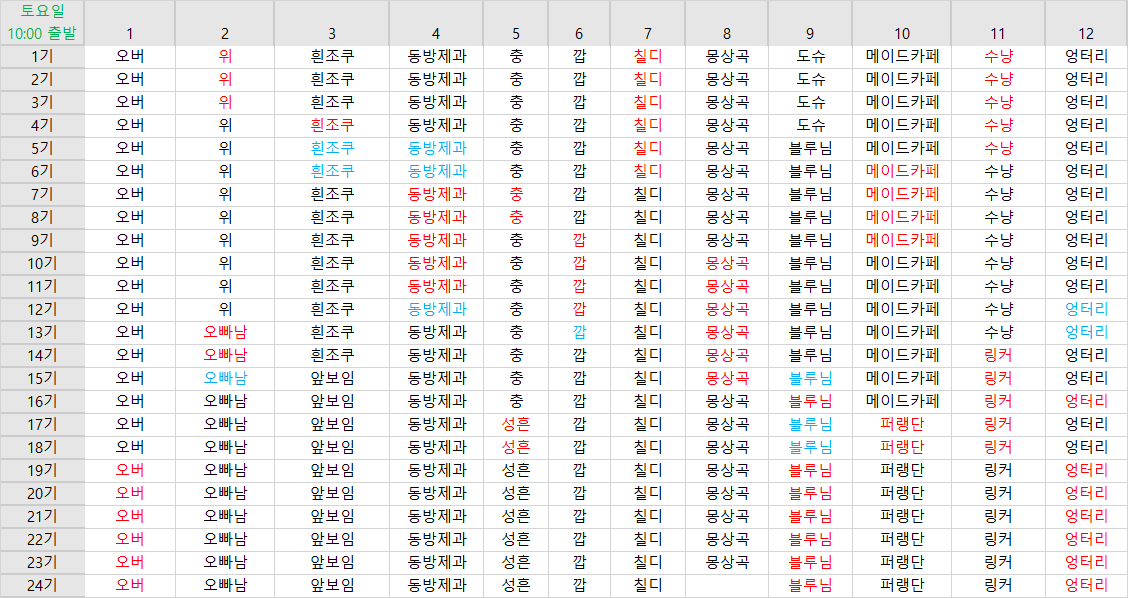Select column header 7
Screen dimensions: 1128x598
(647, 33)
